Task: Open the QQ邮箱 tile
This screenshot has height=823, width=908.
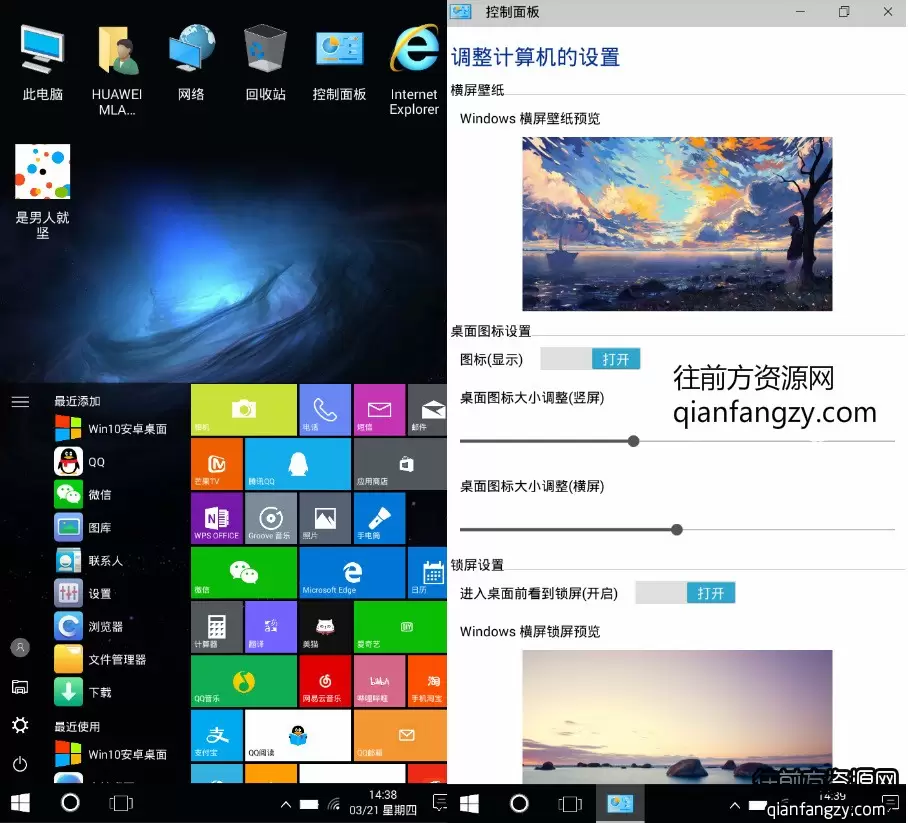Action: coord(400,736)
